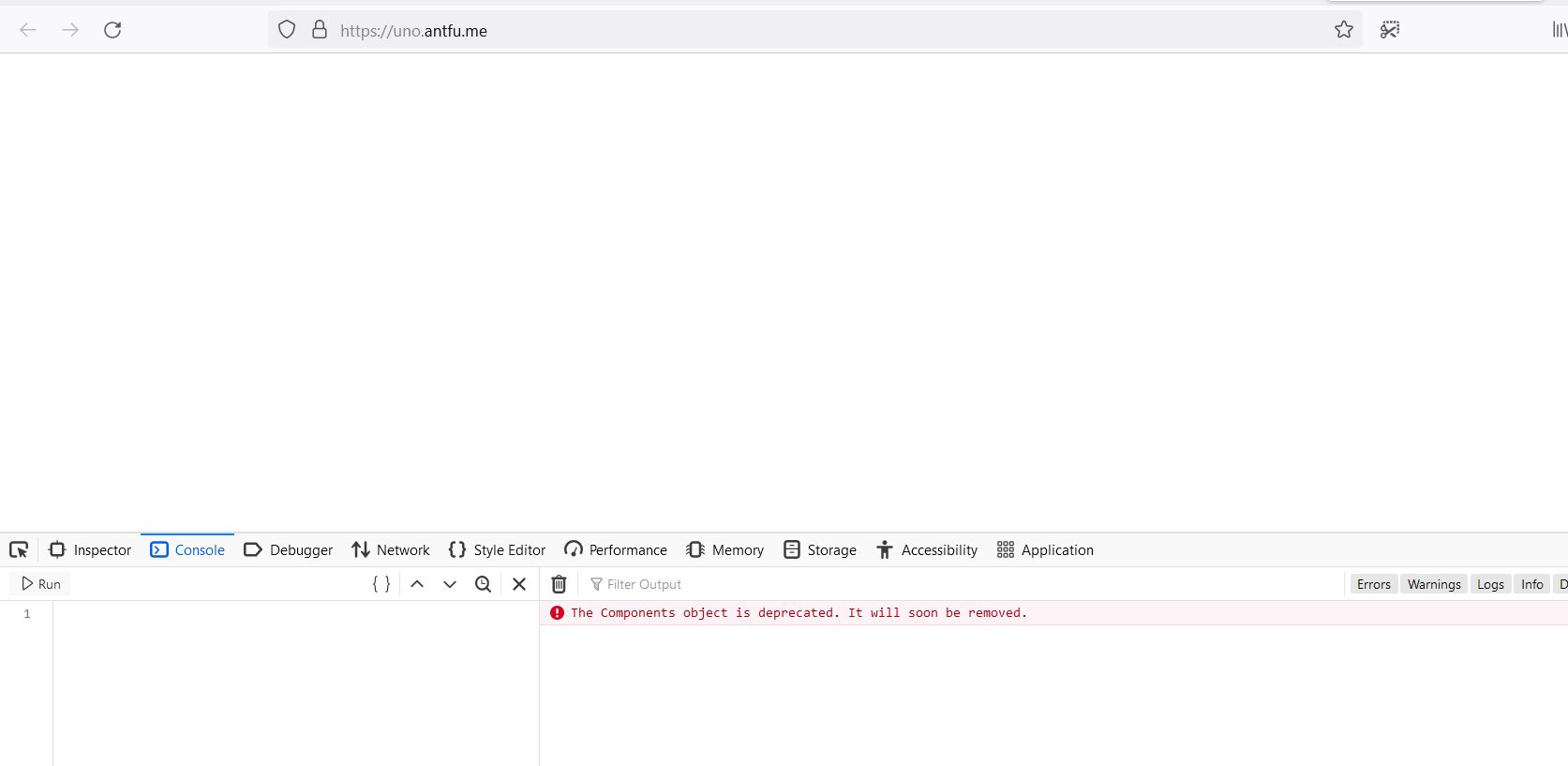1568x766 pixels.
Task: Toggle the Errors filter
Action: (x=1374, y=584)
